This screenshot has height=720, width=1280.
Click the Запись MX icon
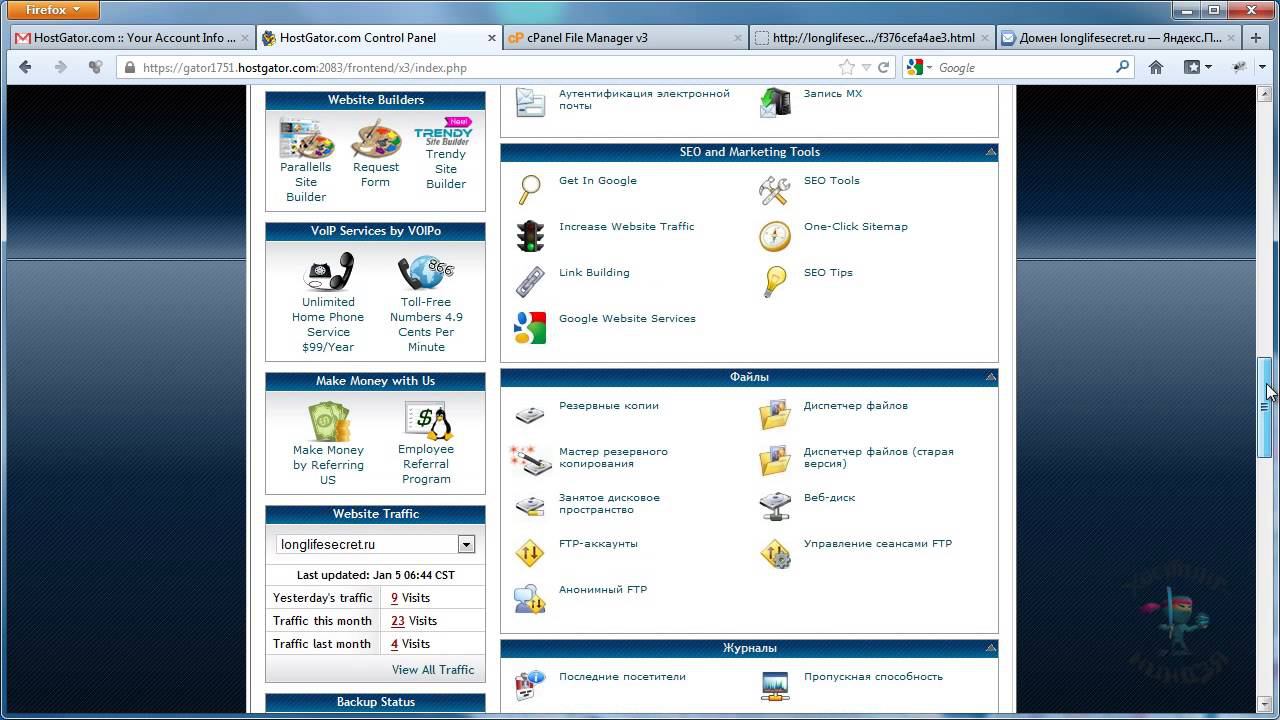[x=774, y=102]
